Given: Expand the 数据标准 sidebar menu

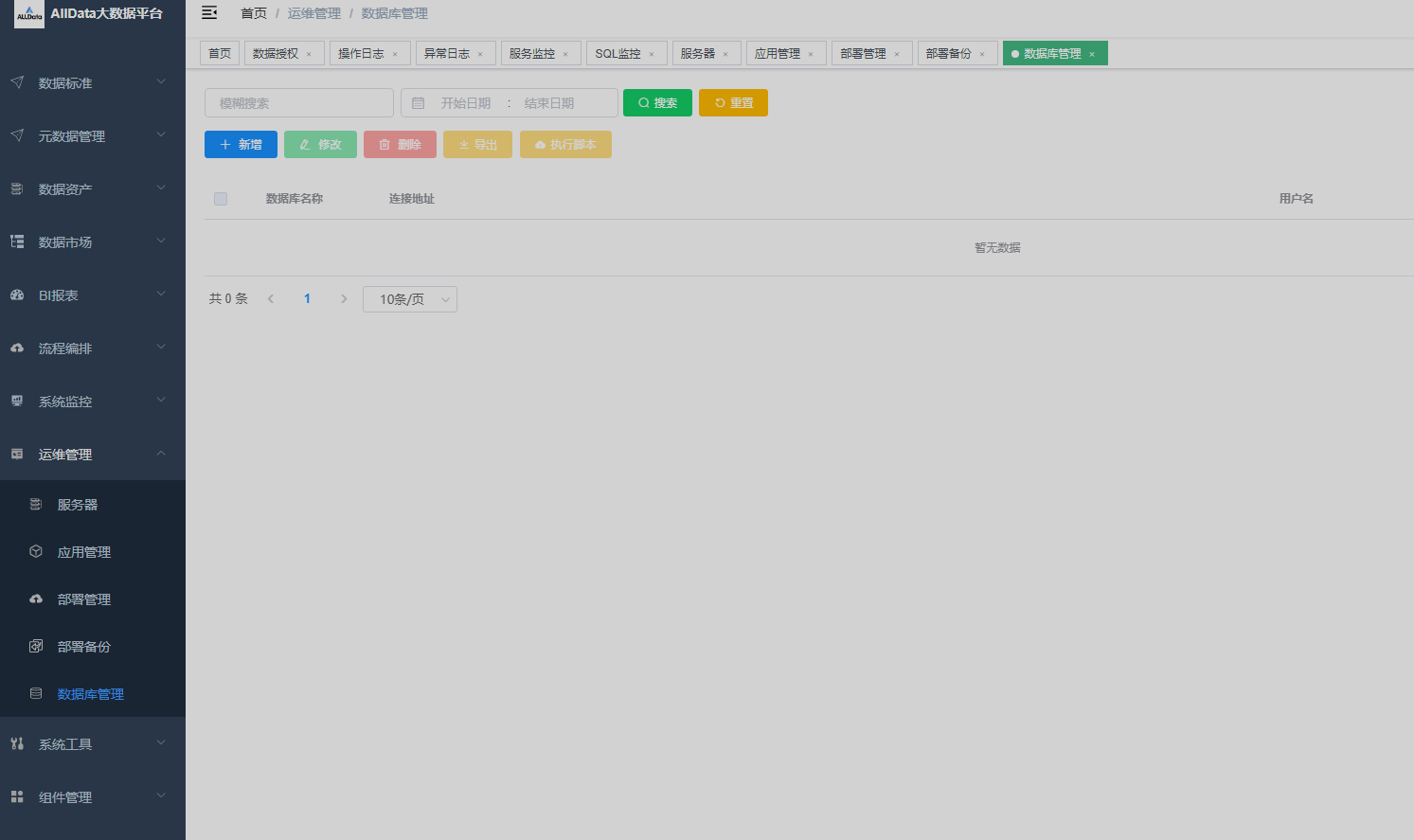Looking at the screenshot, I should 93,83.
